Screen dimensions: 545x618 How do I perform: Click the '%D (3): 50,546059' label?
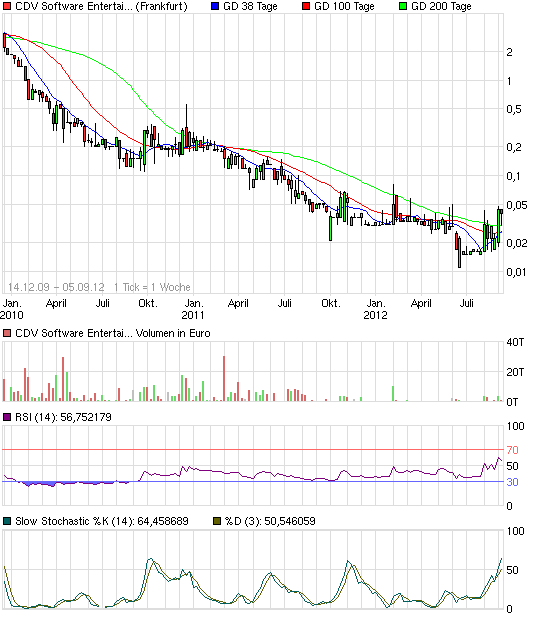(270, 521)
